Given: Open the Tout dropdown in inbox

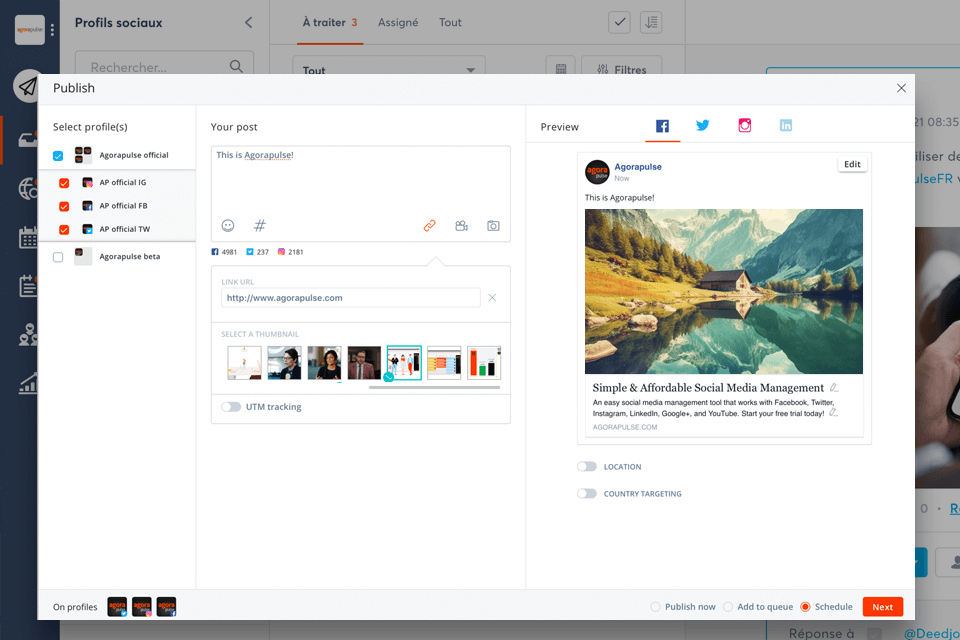Looking at the screenshot, I should pyautogui.click(x=389, y=66).
